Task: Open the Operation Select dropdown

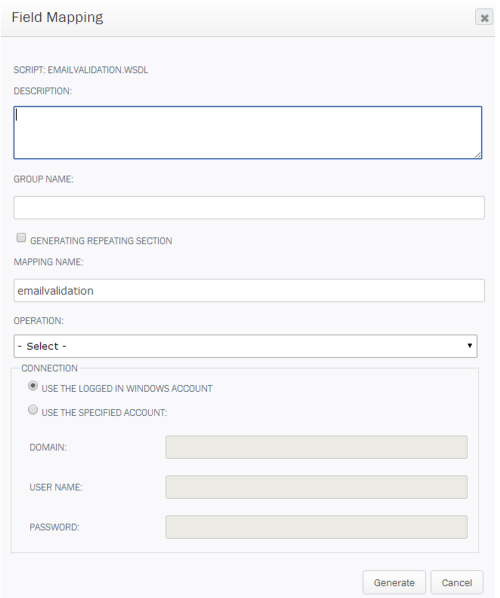Action: pyautogui.click(x=245, y=346)
